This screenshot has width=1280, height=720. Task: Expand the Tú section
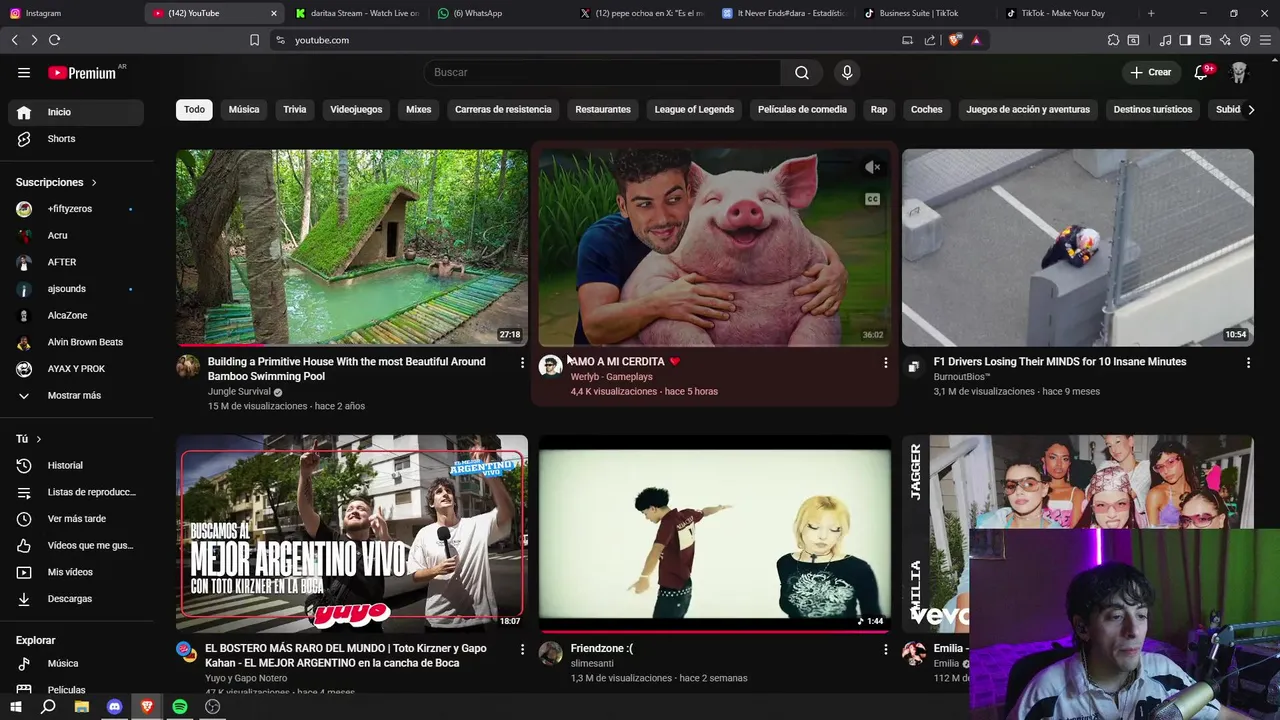29,439
